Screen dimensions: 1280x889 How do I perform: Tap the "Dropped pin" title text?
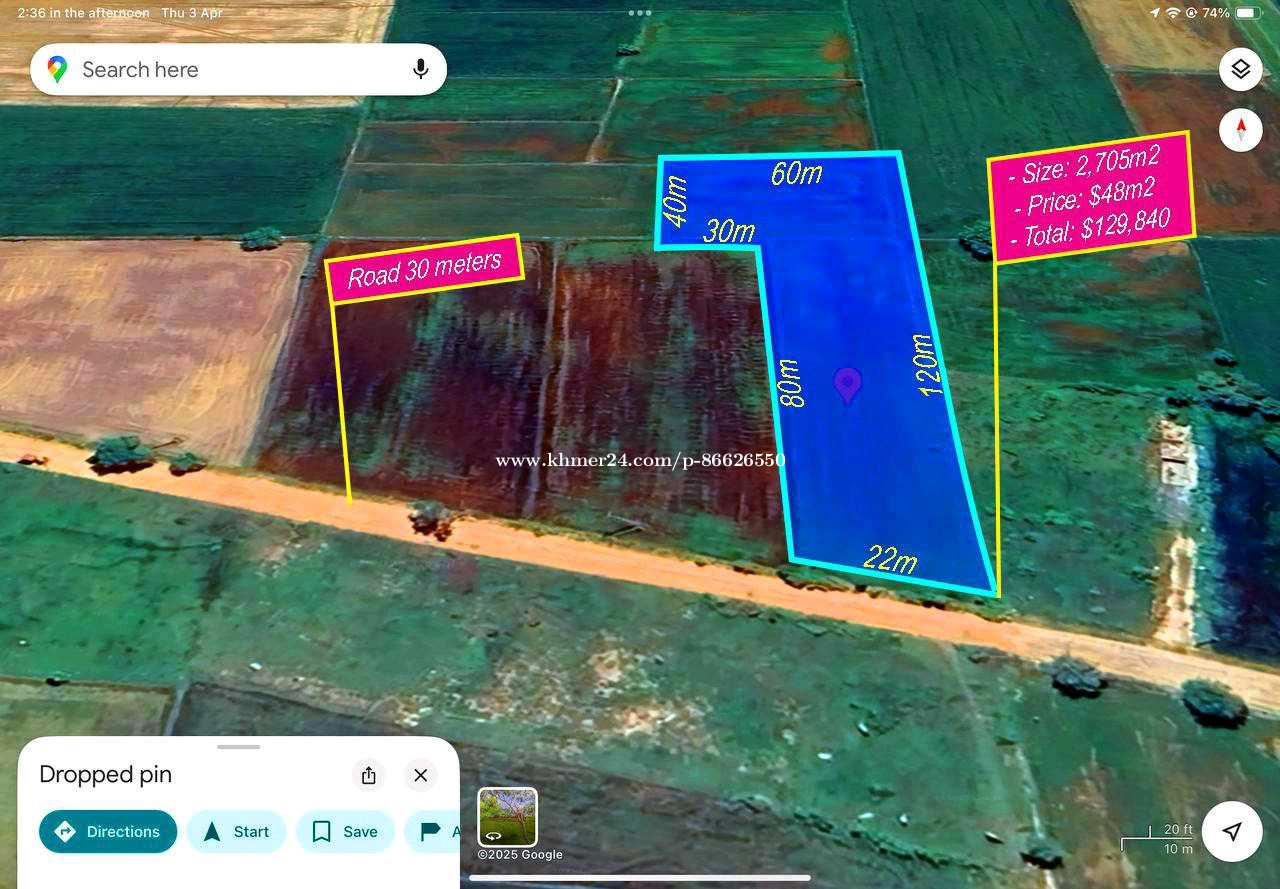click(105, 775)
